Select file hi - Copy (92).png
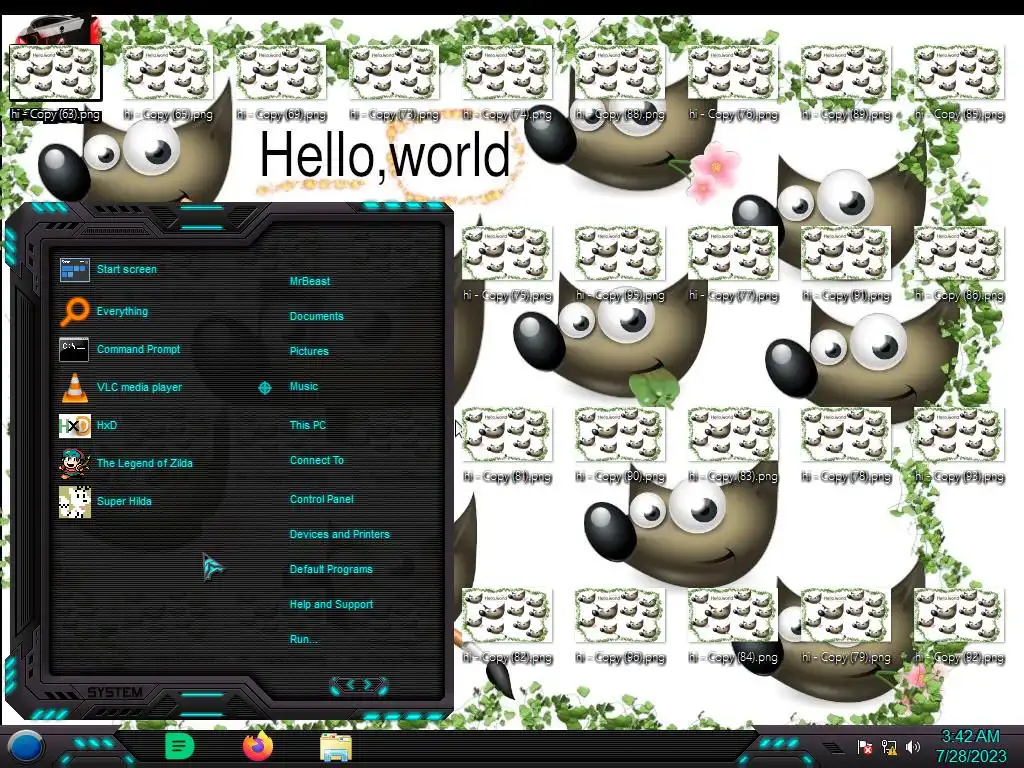 point(959,626)
